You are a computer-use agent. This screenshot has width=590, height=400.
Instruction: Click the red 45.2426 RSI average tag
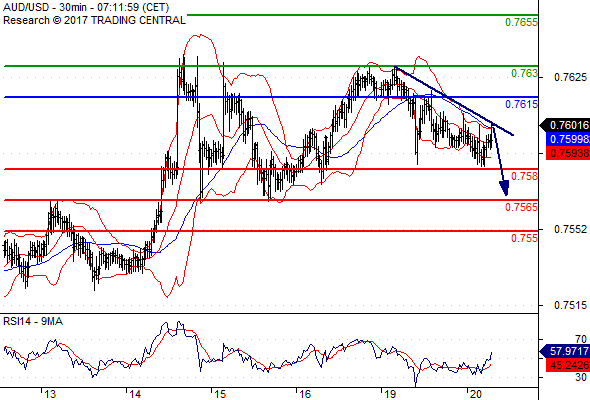coord(568,365)
